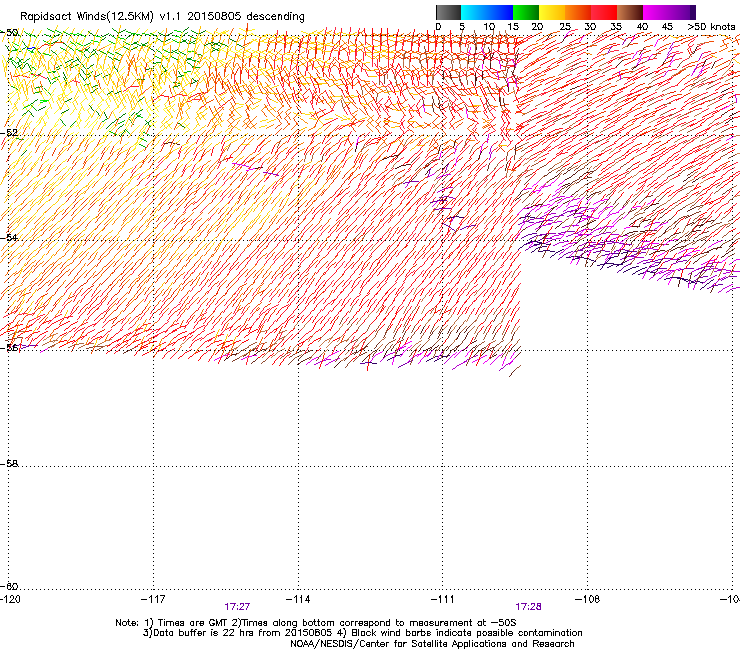Click the longitude axis label "-114"
The width and height of the screenshot is (740, 650).
298,599
